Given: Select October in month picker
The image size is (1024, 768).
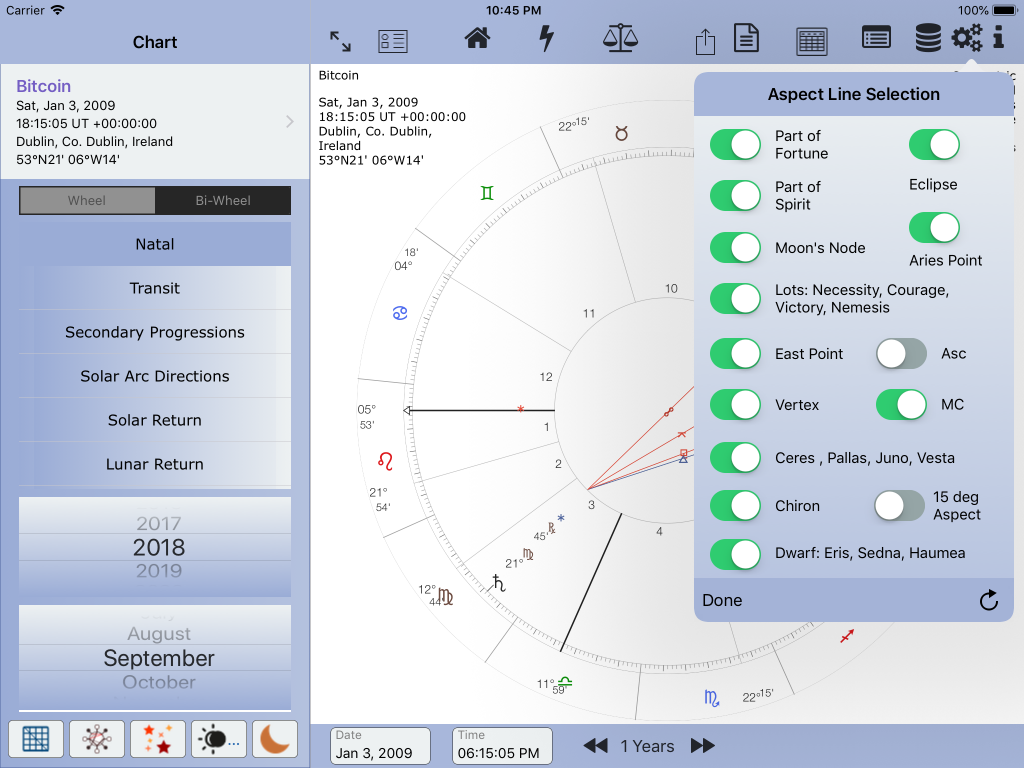Looking at the screenshot, I should (159, 682).
